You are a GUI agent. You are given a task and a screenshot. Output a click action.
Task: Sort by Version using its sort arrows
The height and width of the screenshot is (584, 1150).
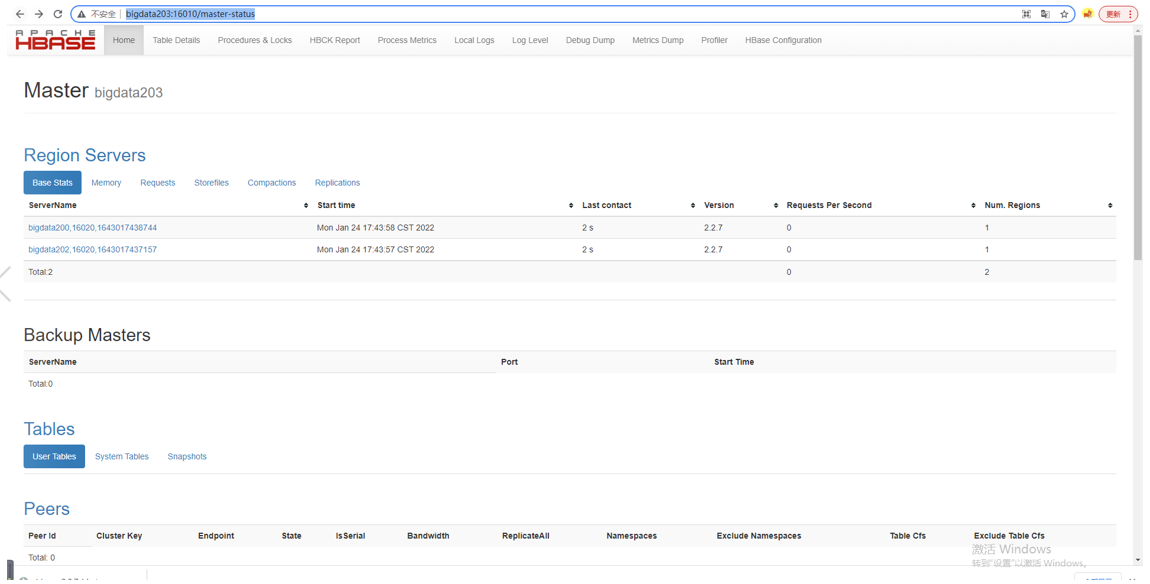point(775,205)
